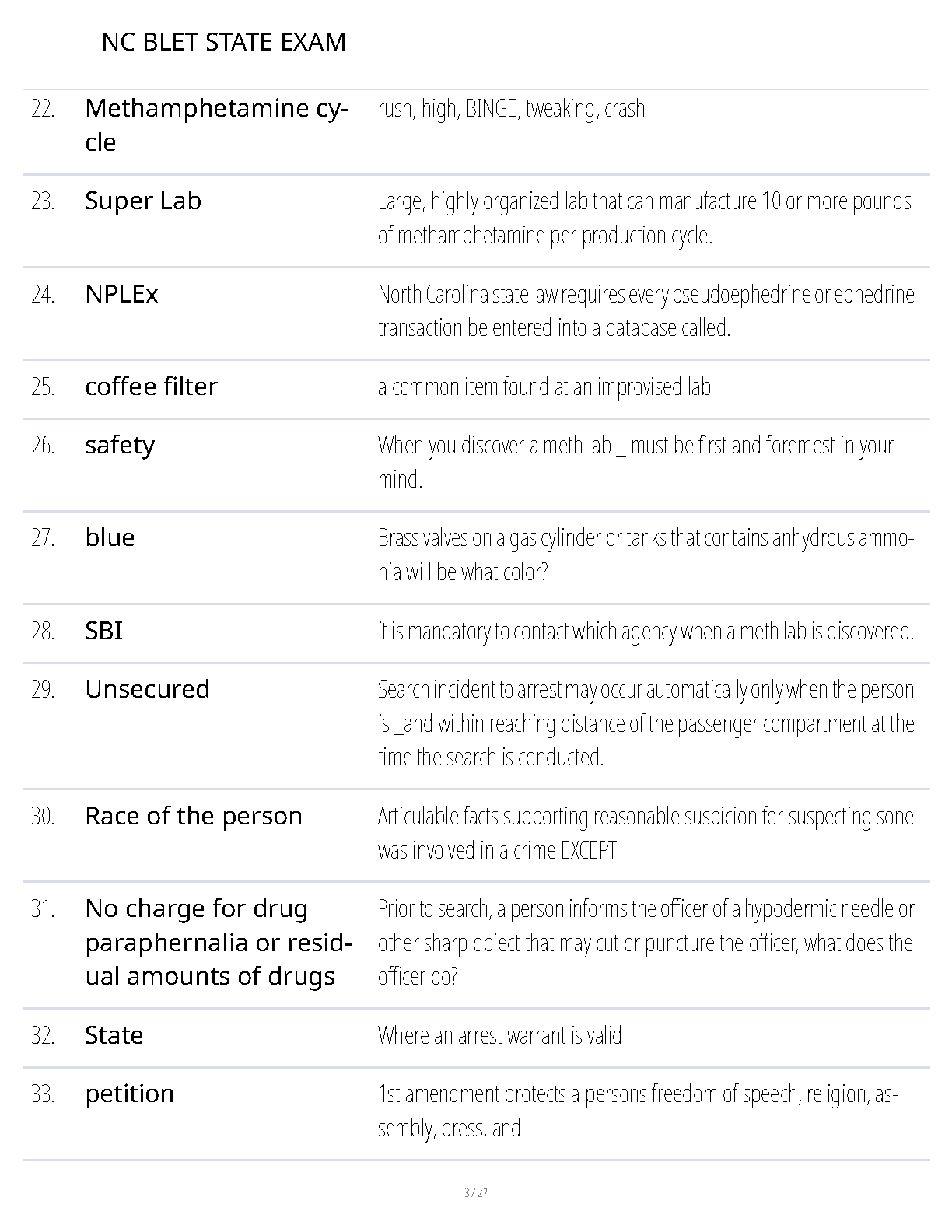This screenshot has width=952, height=1232.
Task: Click the term "State" in row 32
Action: (x=114, y=1035)
